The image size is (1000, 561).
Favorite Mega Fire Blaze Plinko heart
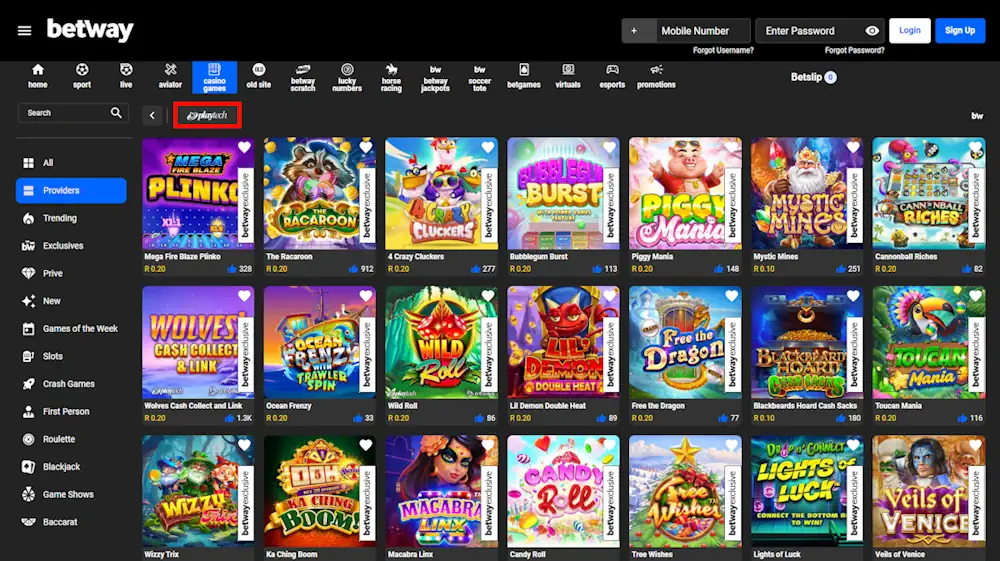[244, 148]
